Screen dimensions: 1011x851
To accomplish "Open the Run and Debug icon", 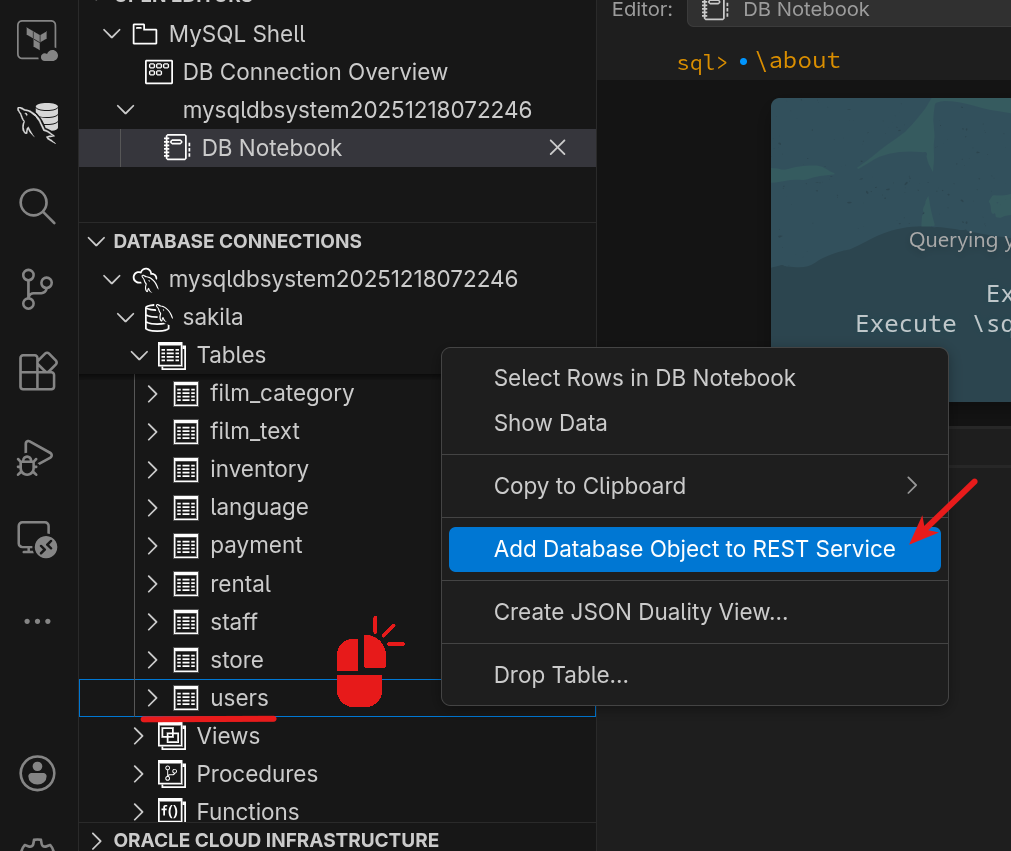I will coord(38,457).
